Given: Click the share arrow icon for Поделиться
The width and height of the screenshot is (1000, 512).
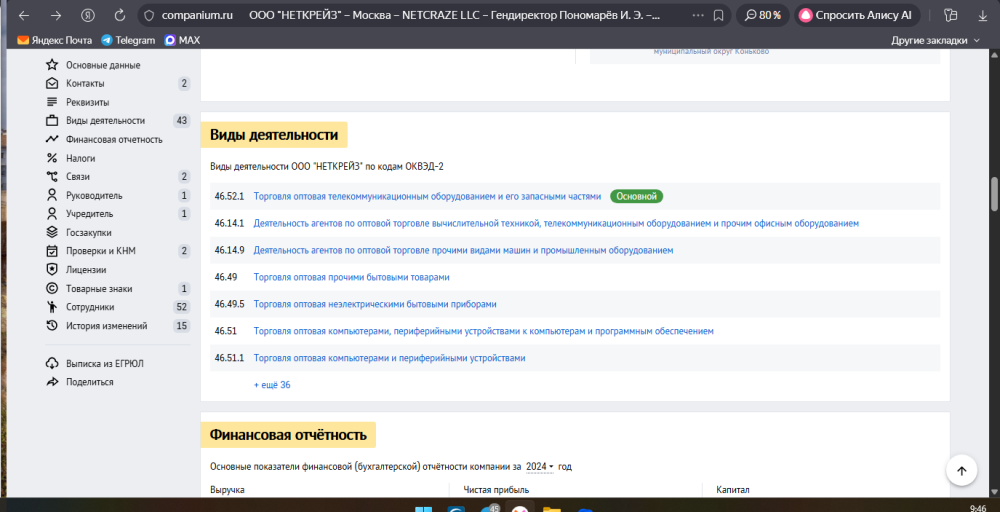Looking at the screenshot, I should (x=52, y=382).
